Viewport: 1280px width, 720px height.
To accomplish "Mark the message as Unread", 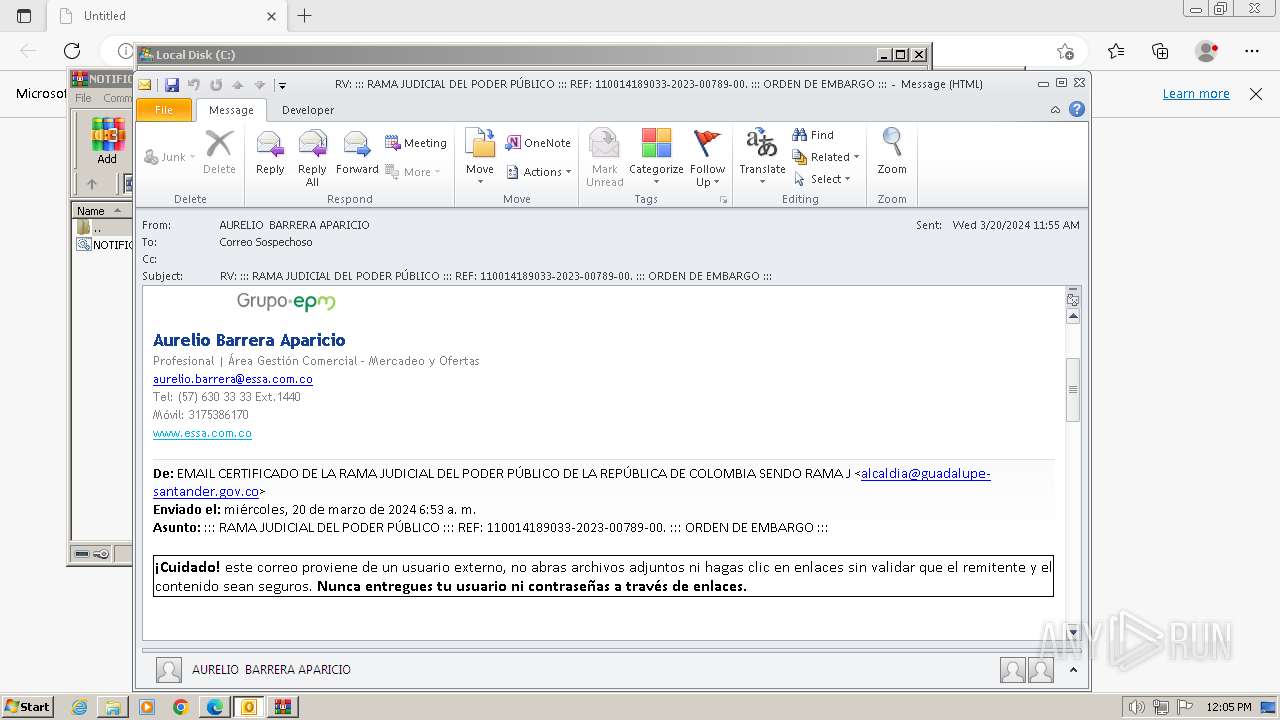I will (604, 158).
